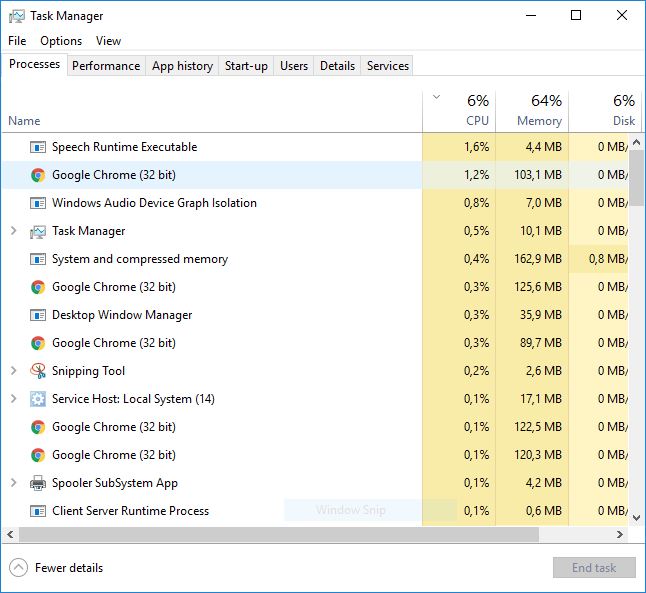Click the Chrome icon in the 122,5 MB row

click(x=38, y=427)
